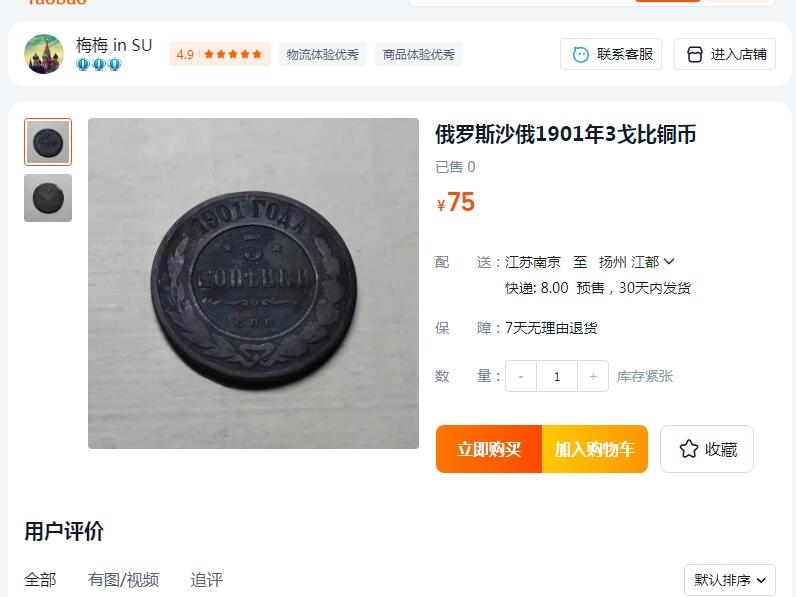
Task: Select the first coin thumbnail
Action: pos(48,142)
